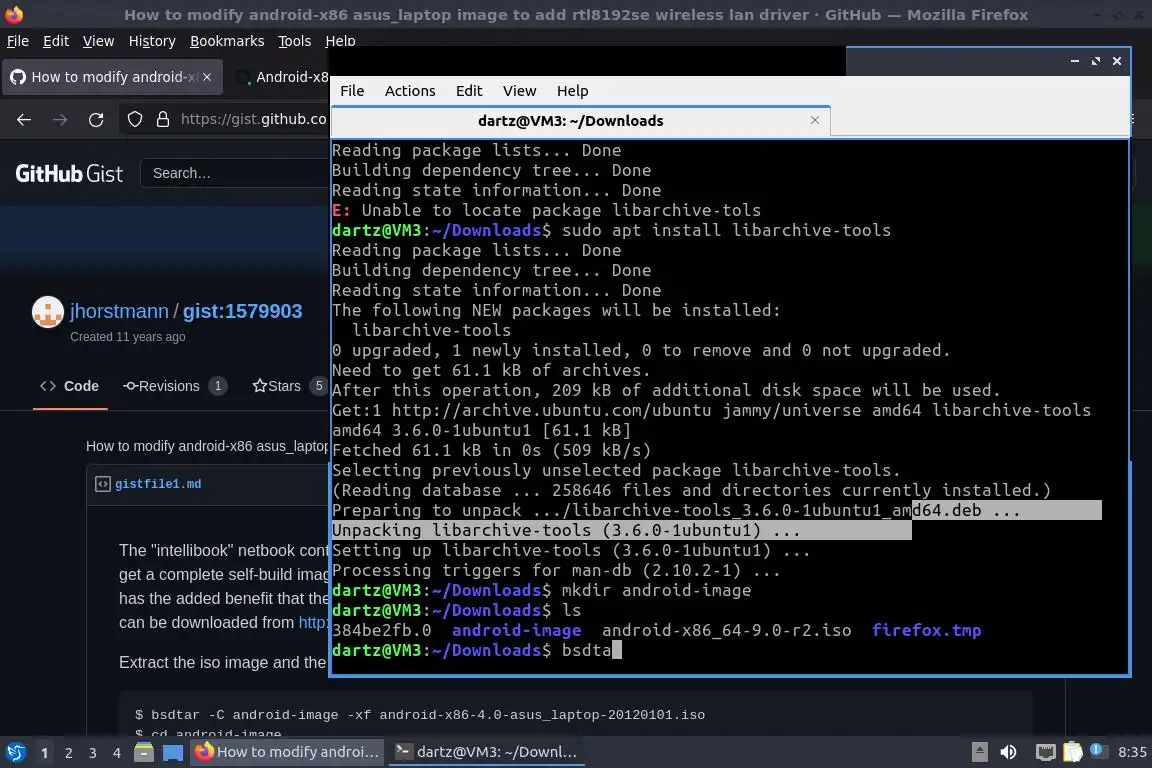Viewport: 1152px width, 768px height.
Task: Open the gist Code tab
Action: coord(70,386)
